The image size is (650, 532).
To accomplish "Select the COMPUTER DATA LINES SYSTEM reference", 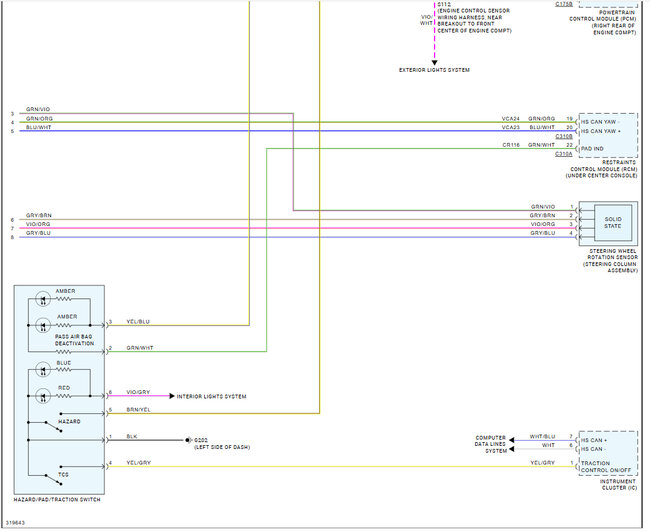I will pyautogui.click(x=491, y=444).
